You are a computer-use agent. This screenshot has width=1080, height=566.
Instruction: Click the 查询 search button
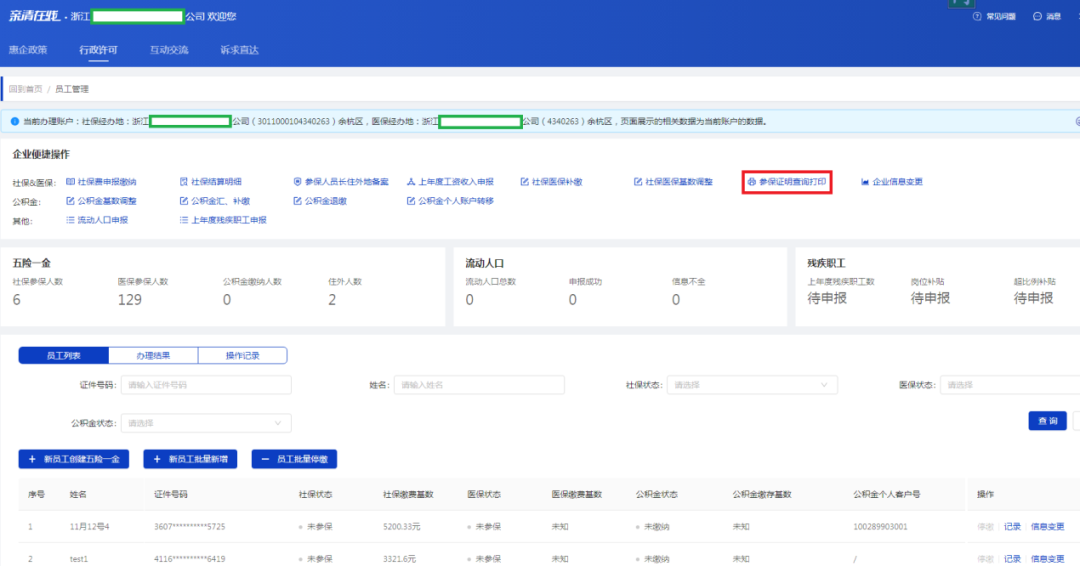pos(1047,421)
